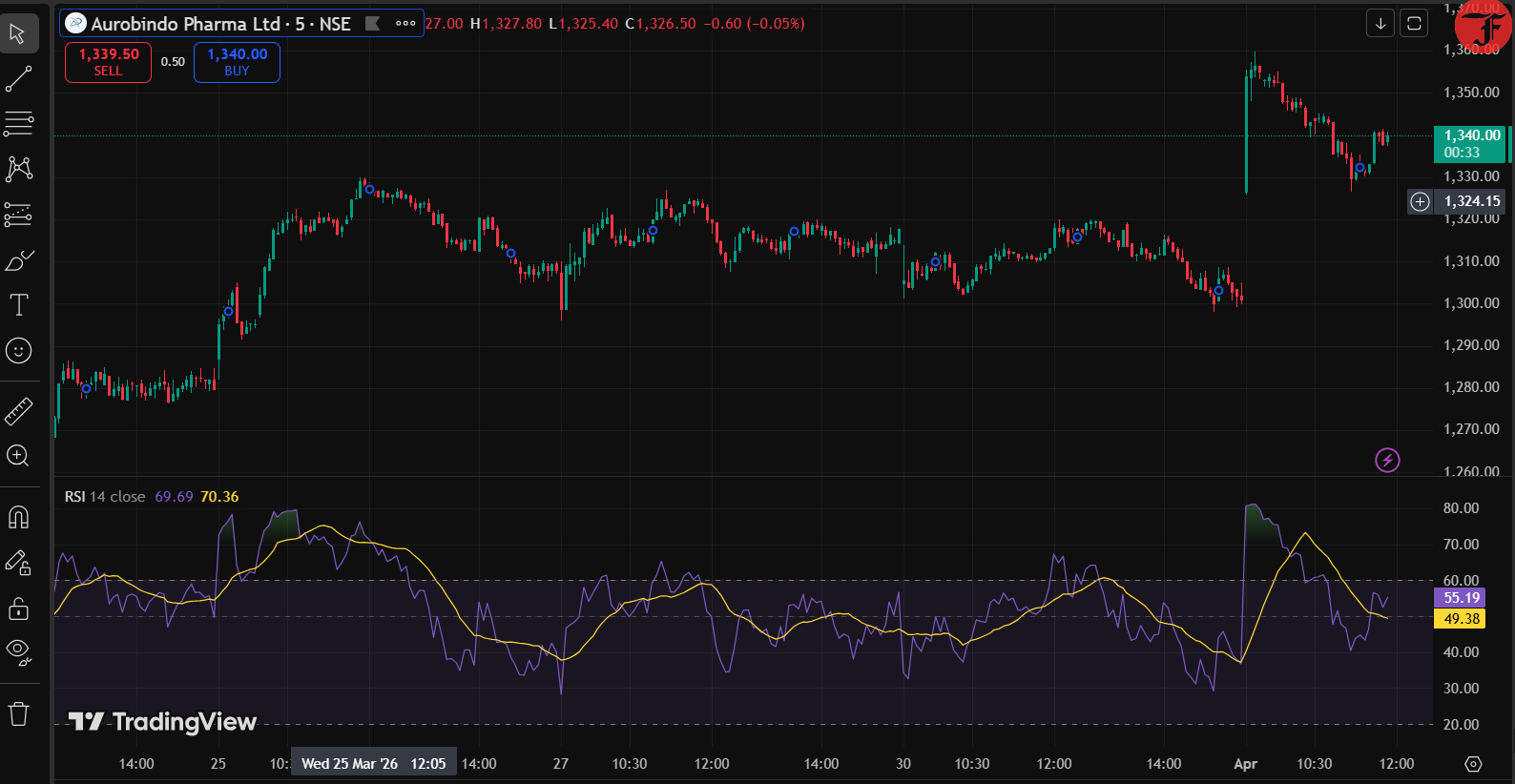Click the SELL 1,339.50 button
Screen dimensions: 1515x784
tap(108, 62)
